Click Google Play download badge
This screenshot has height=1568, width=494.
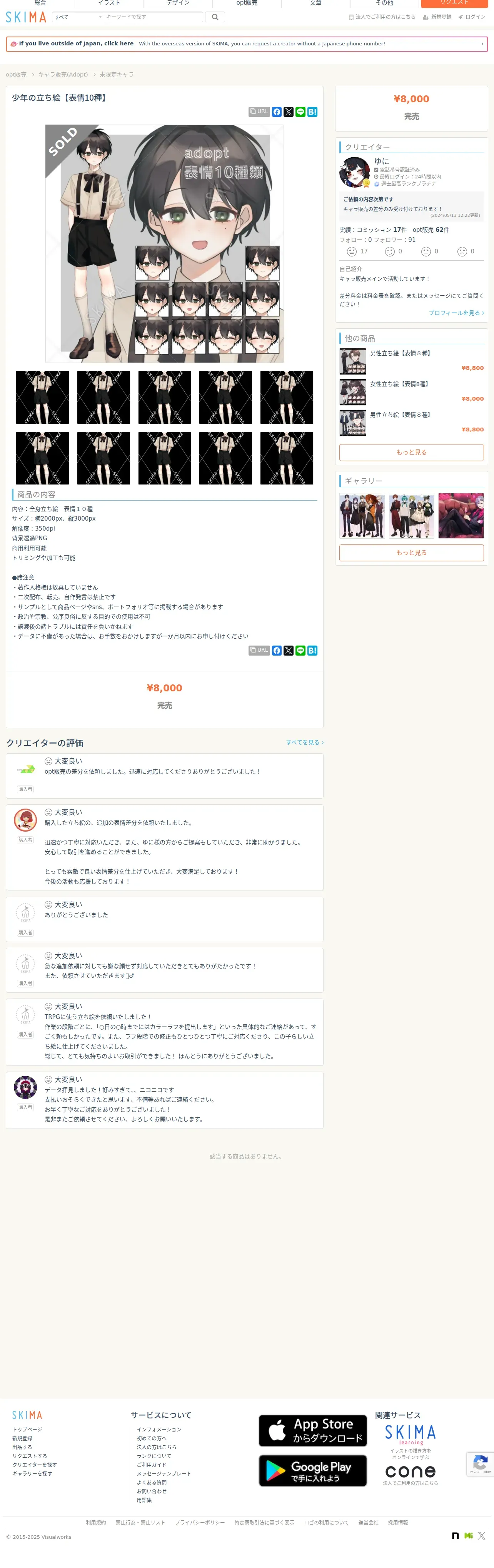click(313, 1471)
